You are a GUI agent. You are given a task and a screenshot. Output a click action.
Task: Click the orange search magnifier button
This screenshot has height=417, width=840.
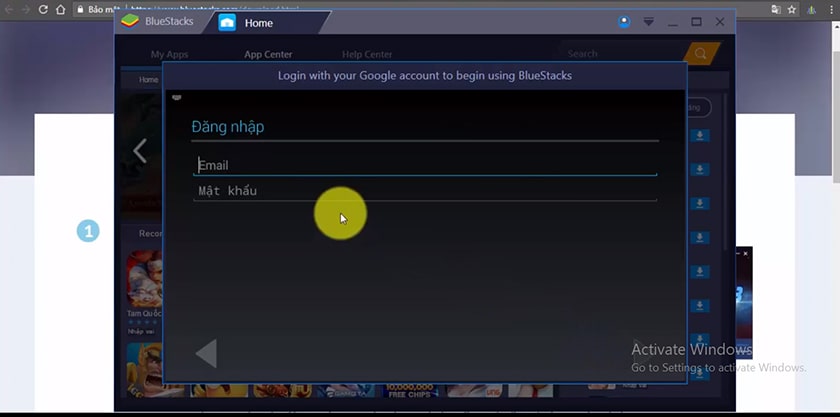click(x=701, y=54)
